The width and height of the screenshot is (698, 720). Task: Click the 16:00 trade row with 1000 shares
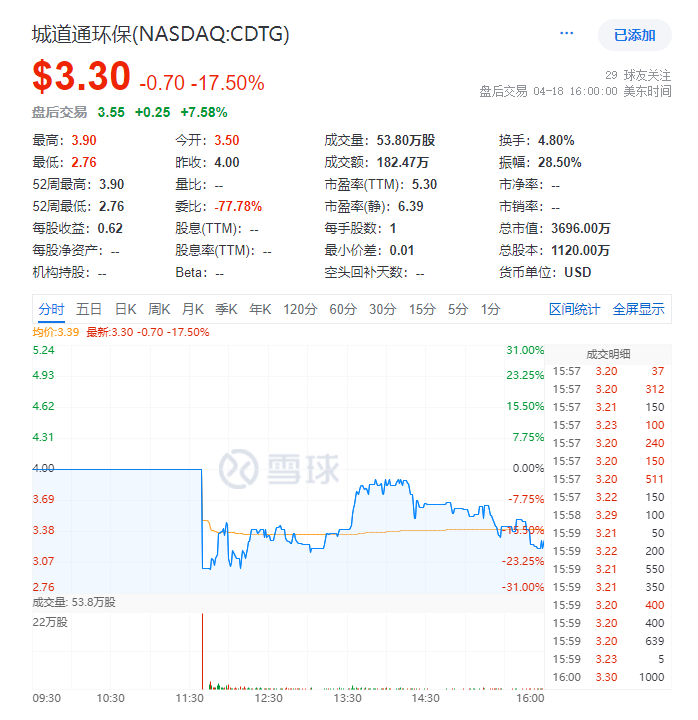coord(608,677)
